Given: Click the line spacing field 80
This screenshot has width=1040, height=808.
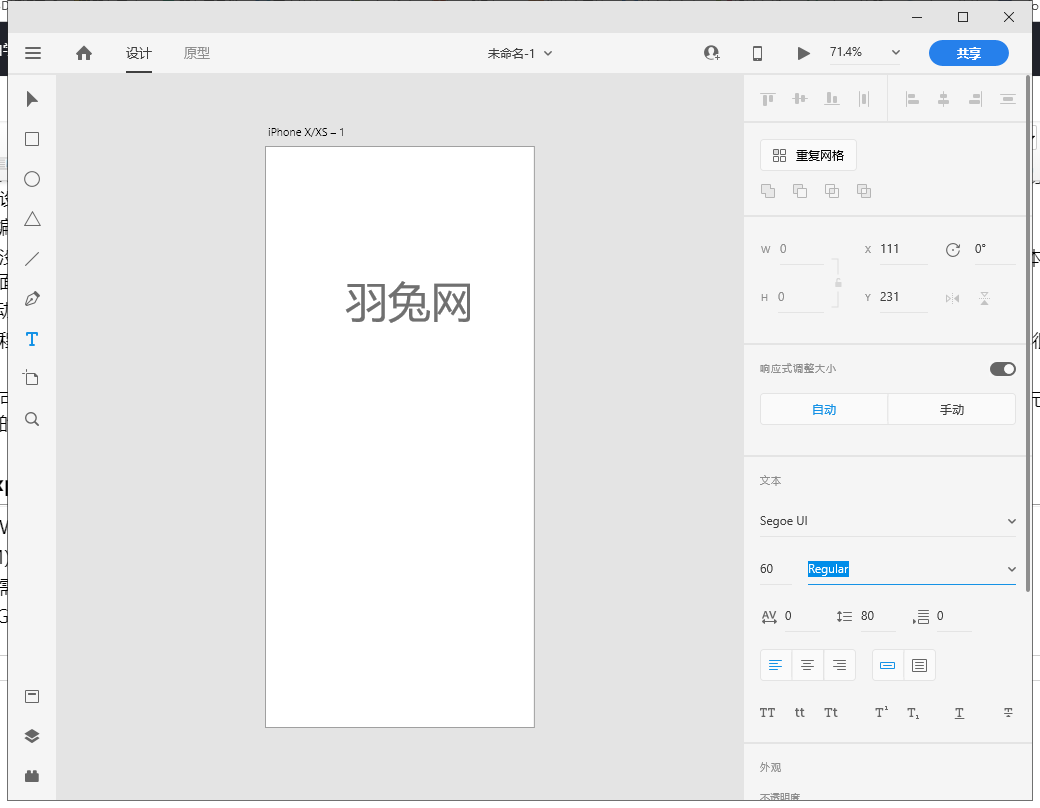Looking at the screenshot, I should 877,616.
